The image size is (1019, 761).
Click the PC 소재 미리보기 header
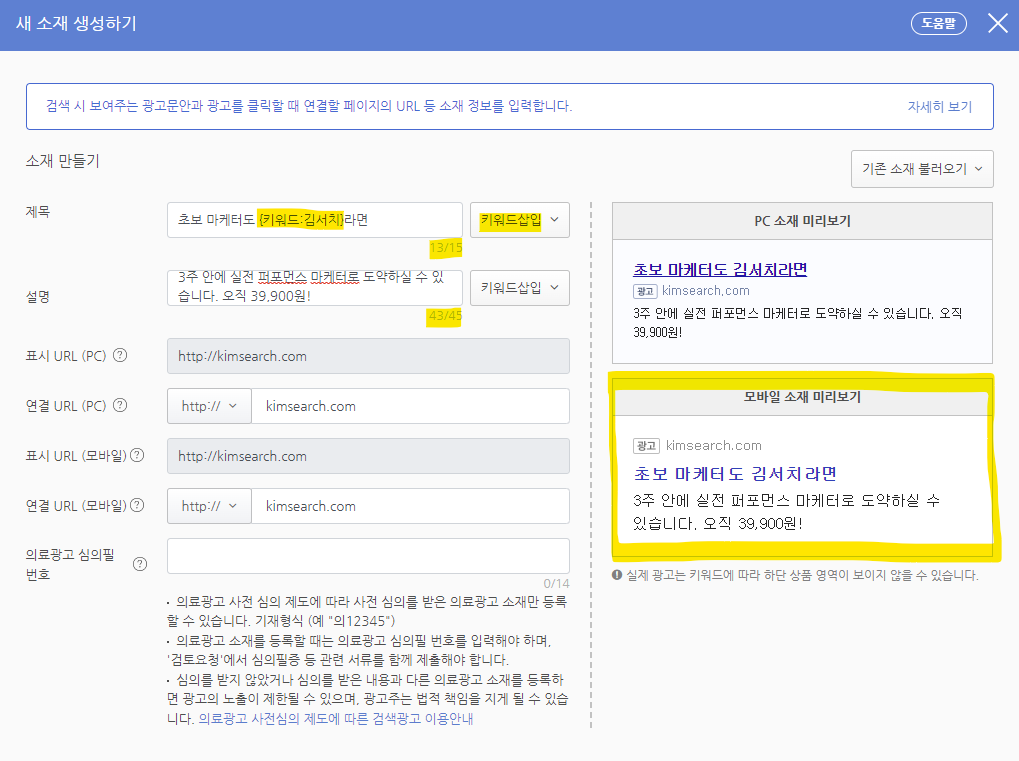tap(802, 221)
